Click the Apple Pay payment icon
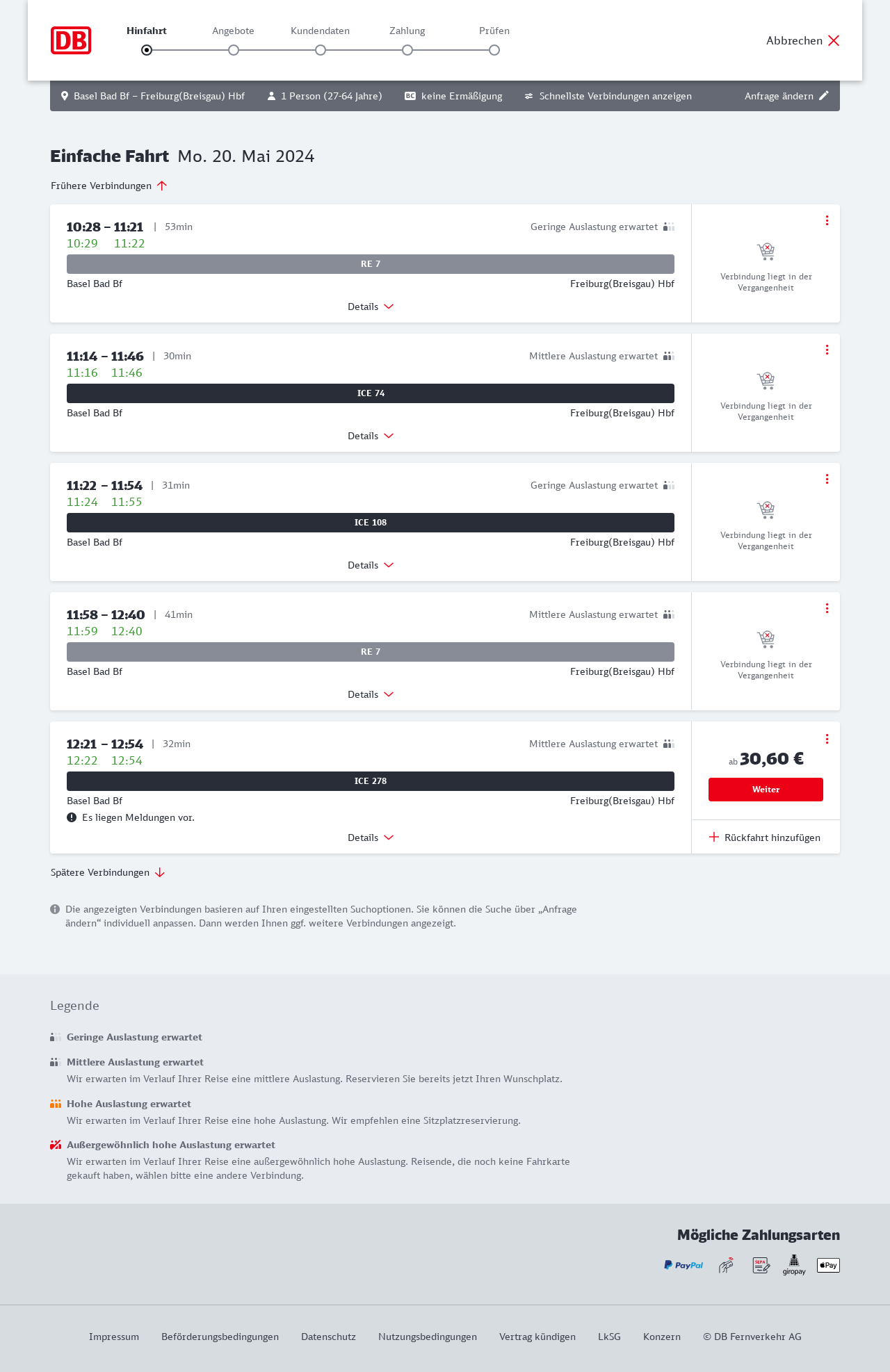The image size is (890, 1372). [828, 1265]
